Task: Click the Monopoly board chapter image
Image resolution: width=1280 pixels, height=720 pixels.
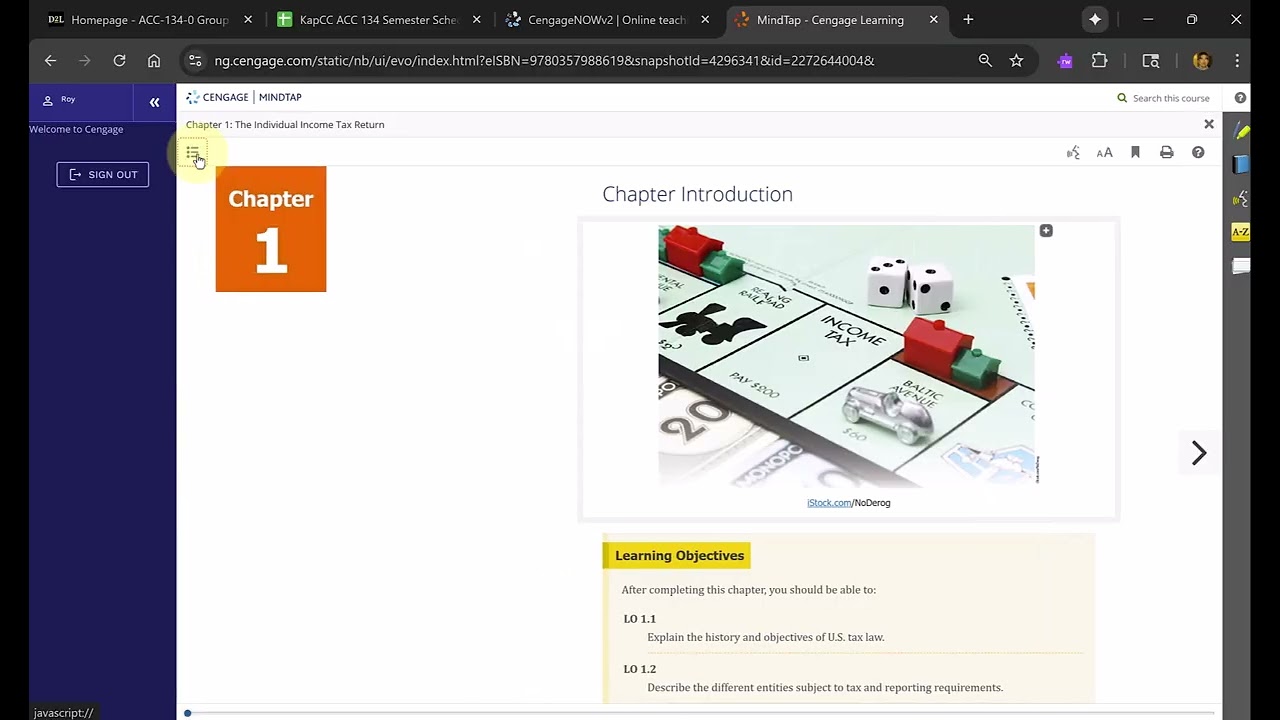Action: 846,355
